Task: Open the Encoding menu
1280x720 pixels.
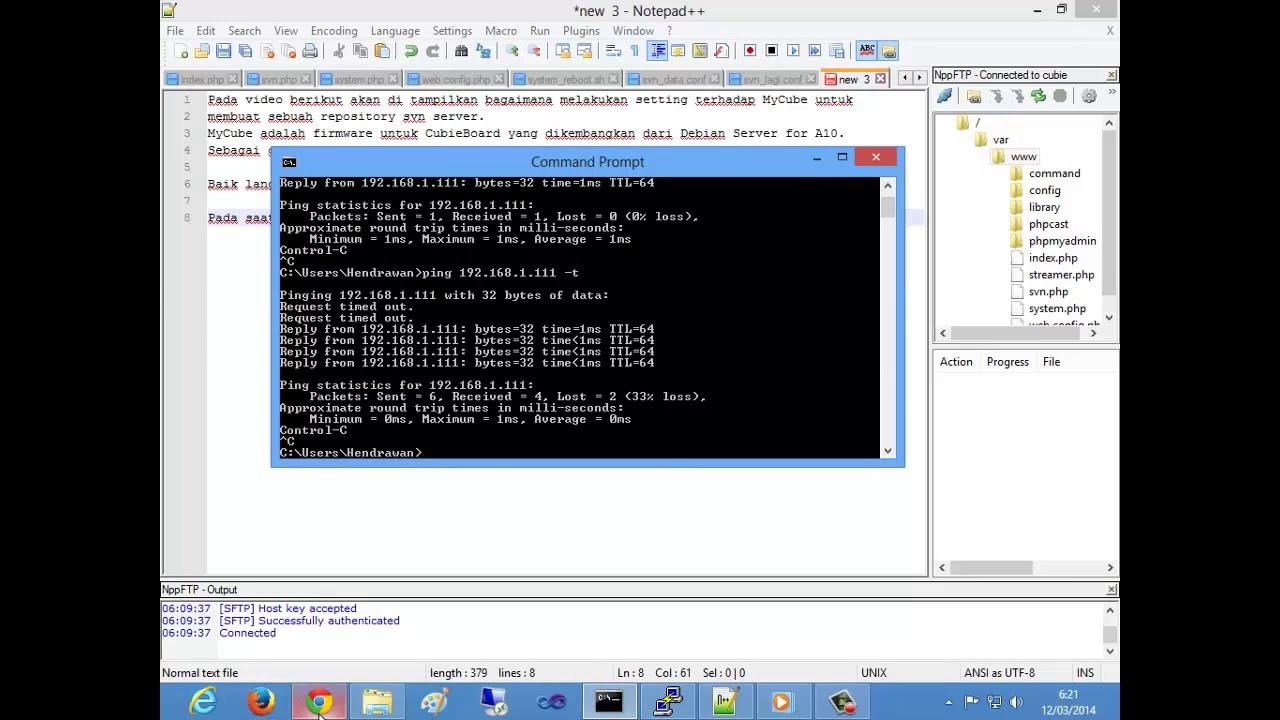Action: (x=334, y=31)
